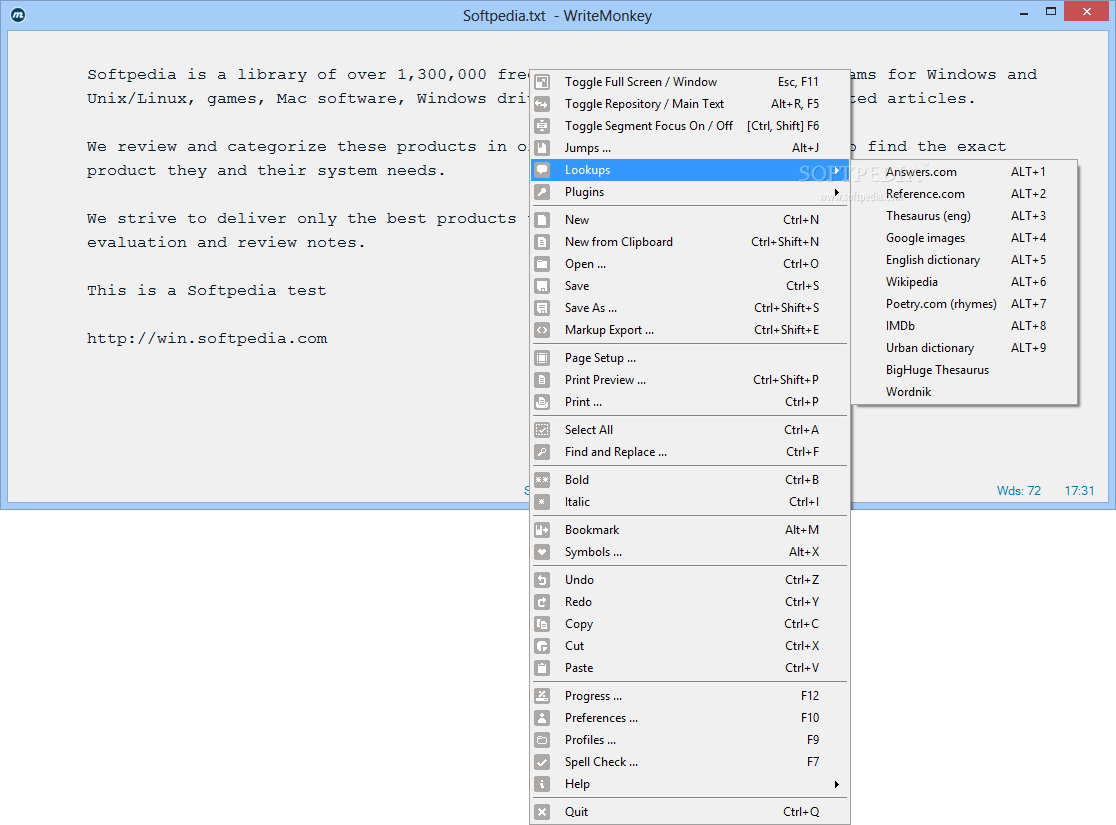1116x825 pixels.
Task: Click the Italic asterisk icon
Action: point(542,502)
